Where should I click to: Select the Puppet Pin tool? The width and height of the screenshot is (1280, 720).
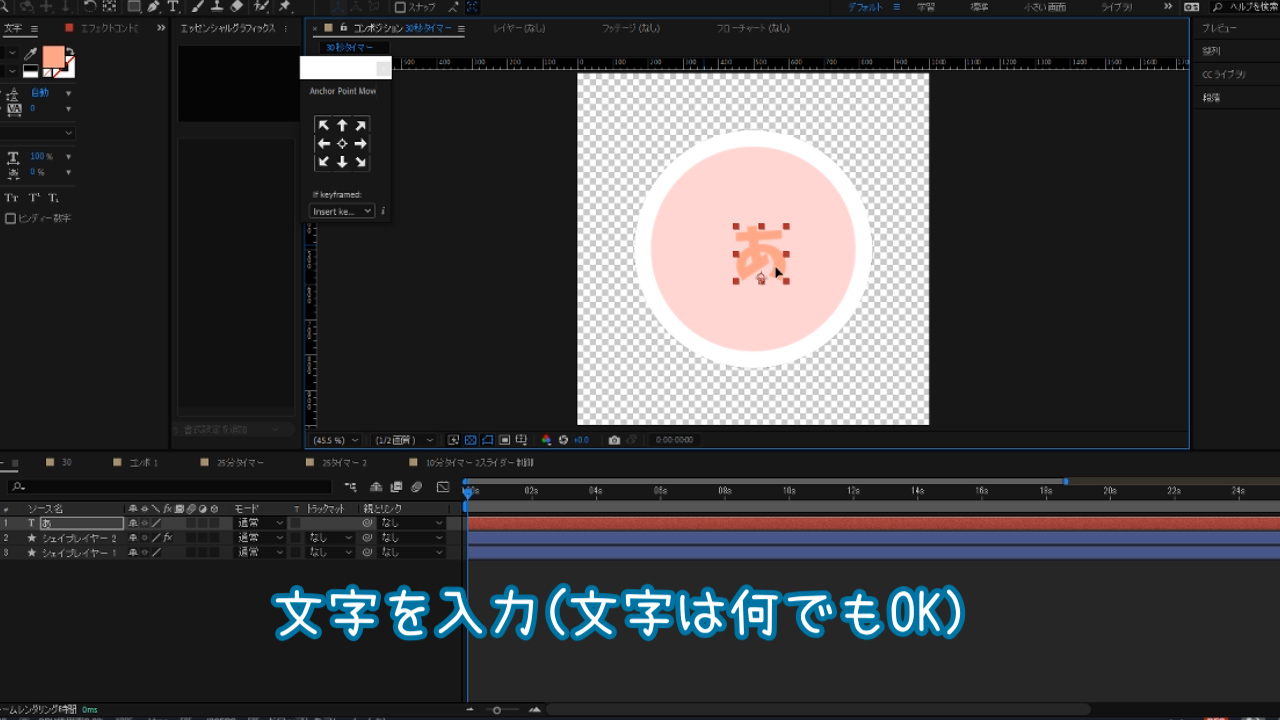pos(285,6)
